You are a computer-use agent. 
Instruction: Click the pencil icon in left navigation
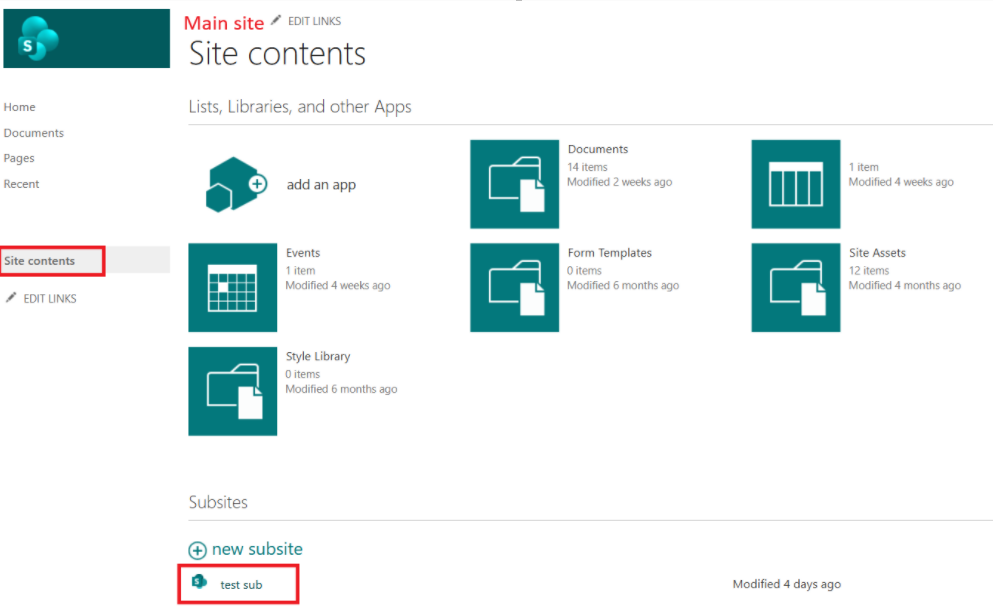[x=11, y=298]
